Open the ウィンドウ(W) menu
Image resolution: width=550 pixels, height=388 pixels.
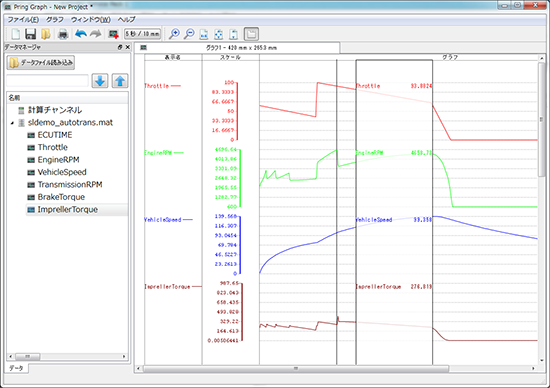[90, 19]
